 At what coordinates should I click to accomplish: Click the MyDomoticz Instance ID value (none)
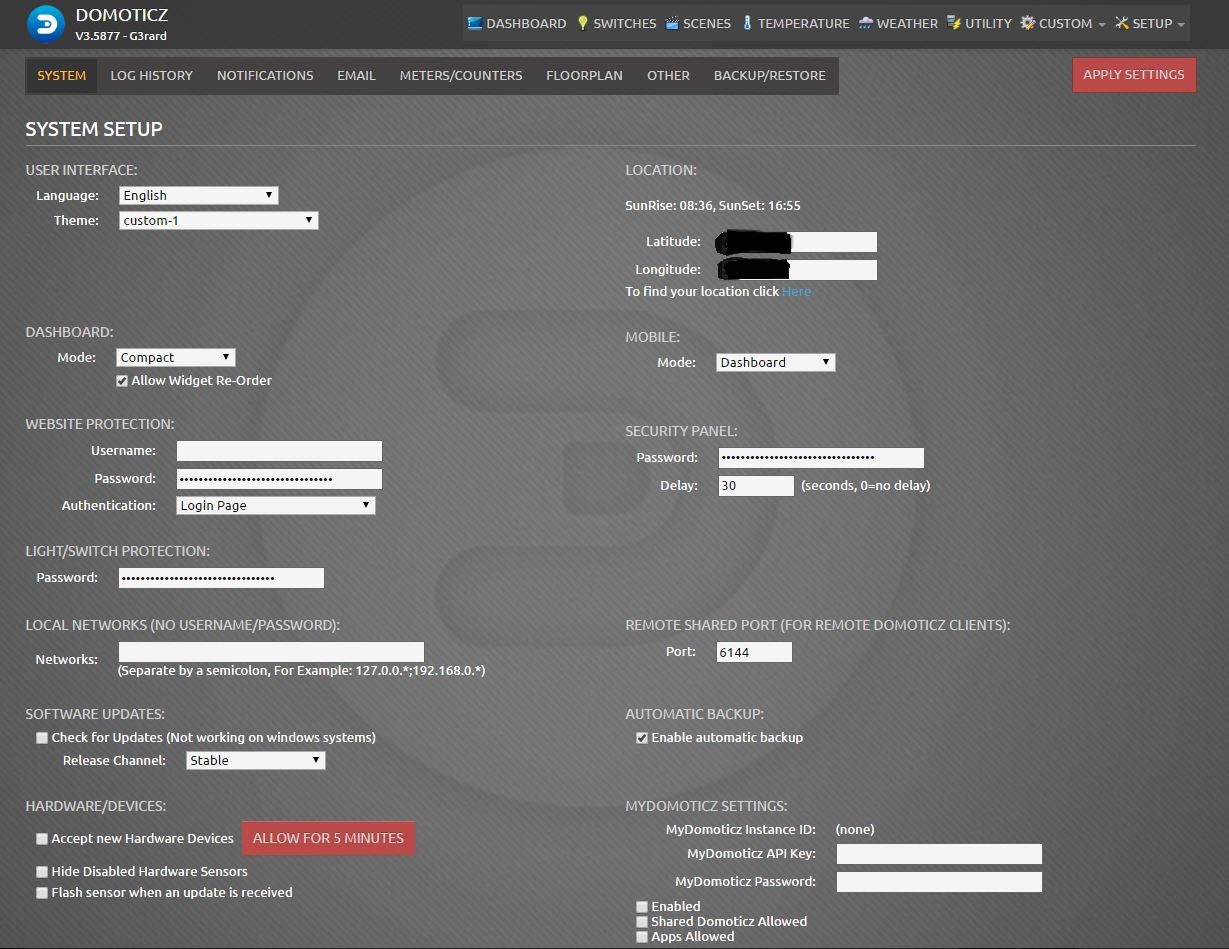[855, 830]
